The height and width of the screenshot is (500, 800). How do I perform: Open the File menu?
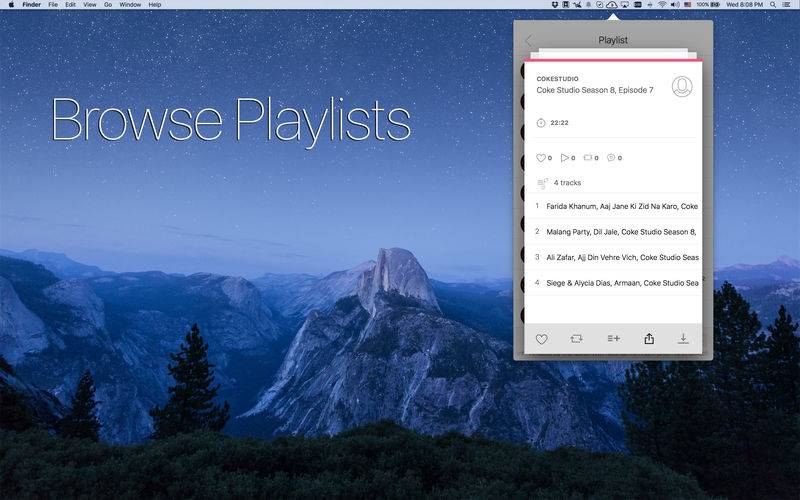(x=53, y=5)
